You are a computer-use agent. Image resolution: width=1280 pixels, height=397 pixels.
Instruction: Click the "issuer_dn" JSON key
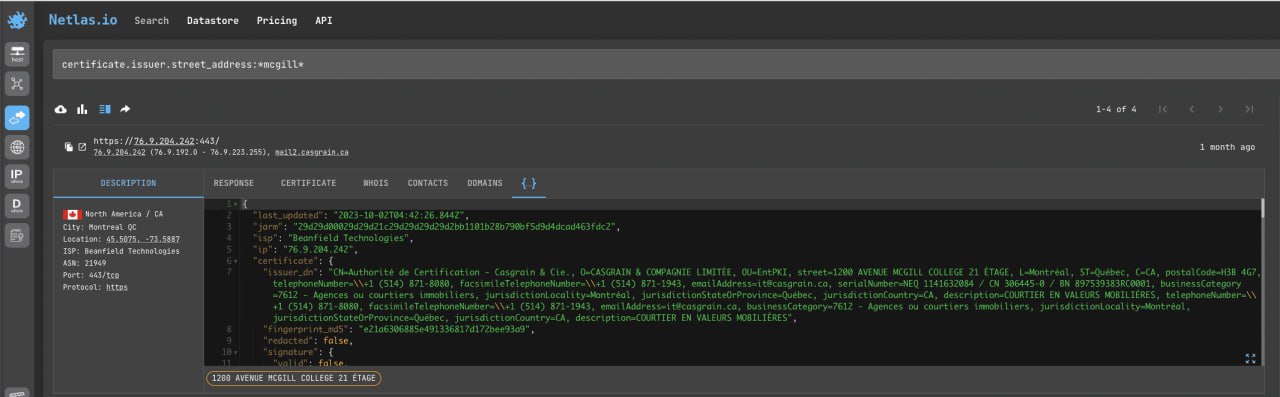[291, 271]
